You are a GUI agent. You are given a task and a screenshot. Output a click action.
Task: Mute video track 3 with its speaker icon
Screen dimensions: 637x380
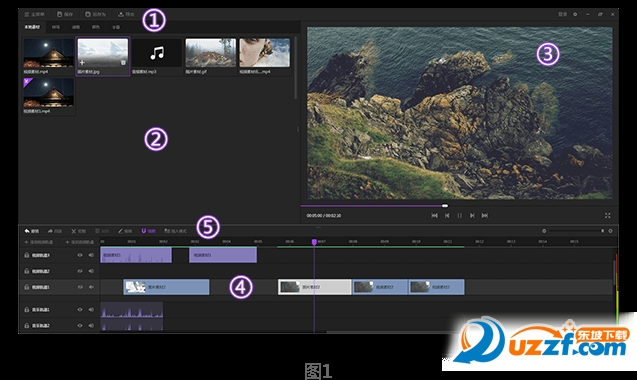pyautogui.click(x=91, y=255)
